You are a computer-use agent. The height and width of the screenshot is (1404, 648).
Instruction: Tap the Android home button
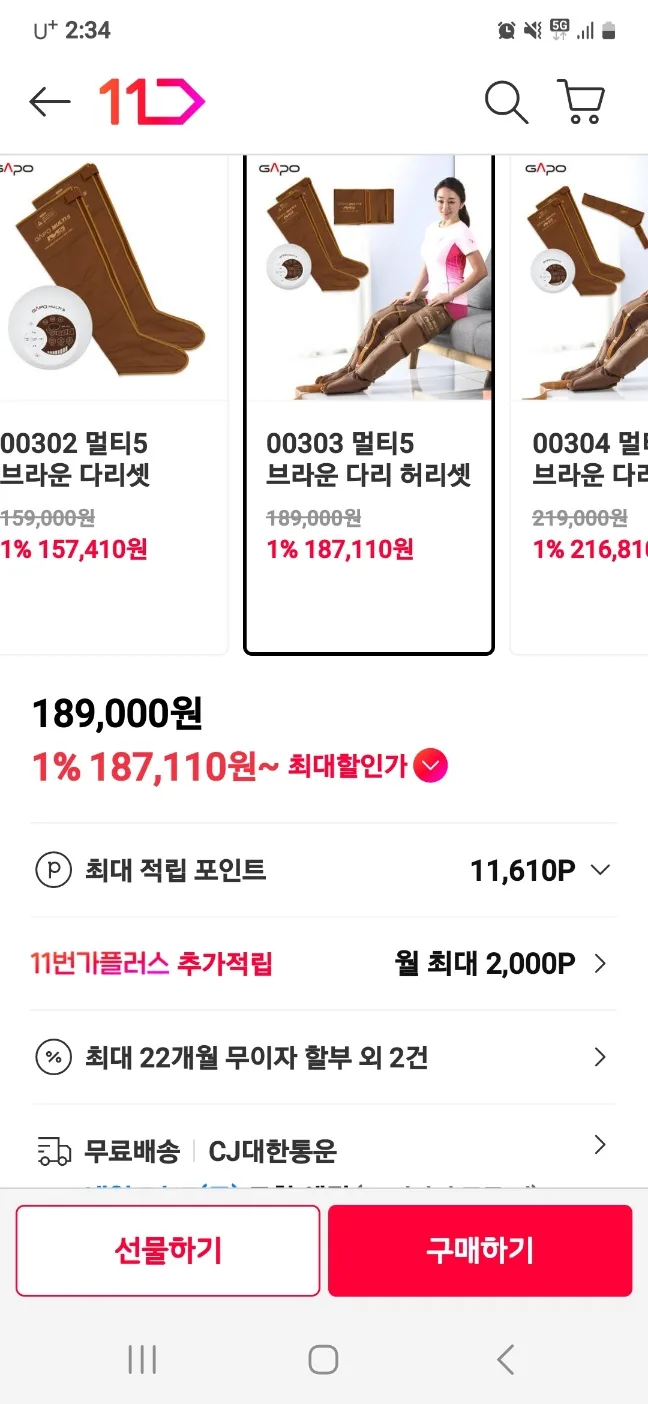coord(323,1359)
